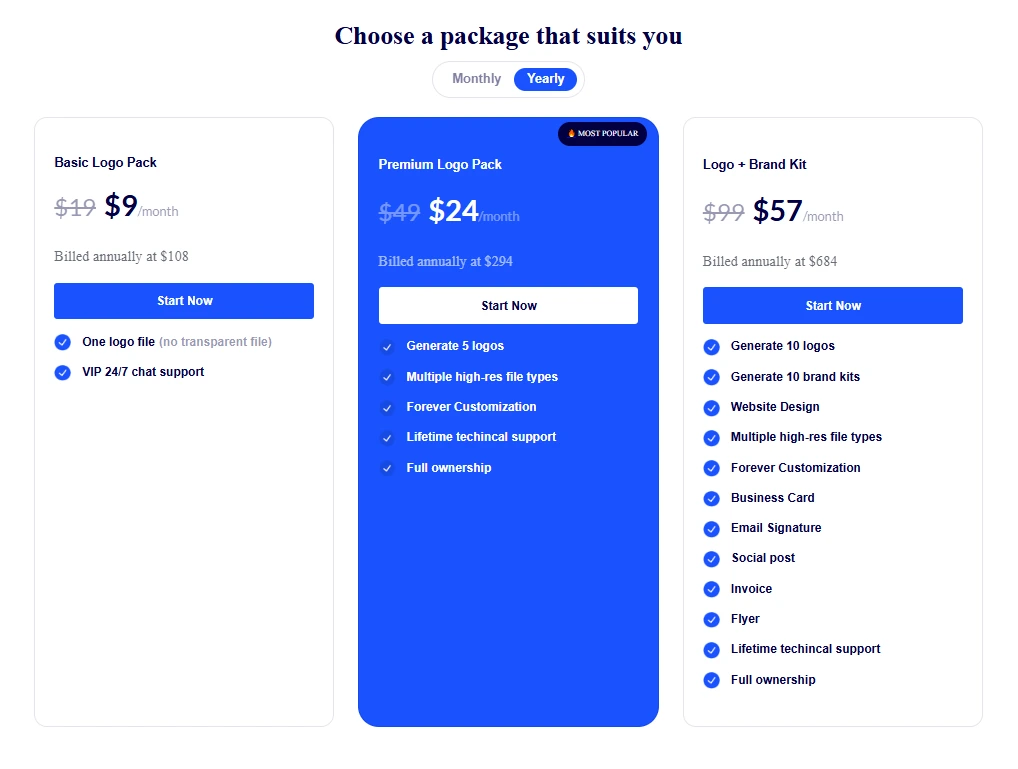The image size is (1018, 769).
Task: Click checkmark beside Generate 10 brand kits
Action: coord(711,377)
